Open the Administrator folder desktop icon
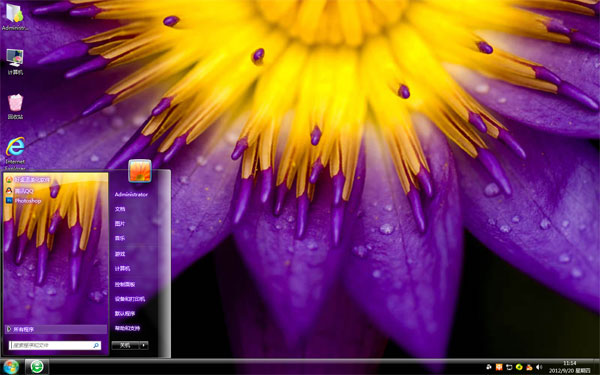 15,16
